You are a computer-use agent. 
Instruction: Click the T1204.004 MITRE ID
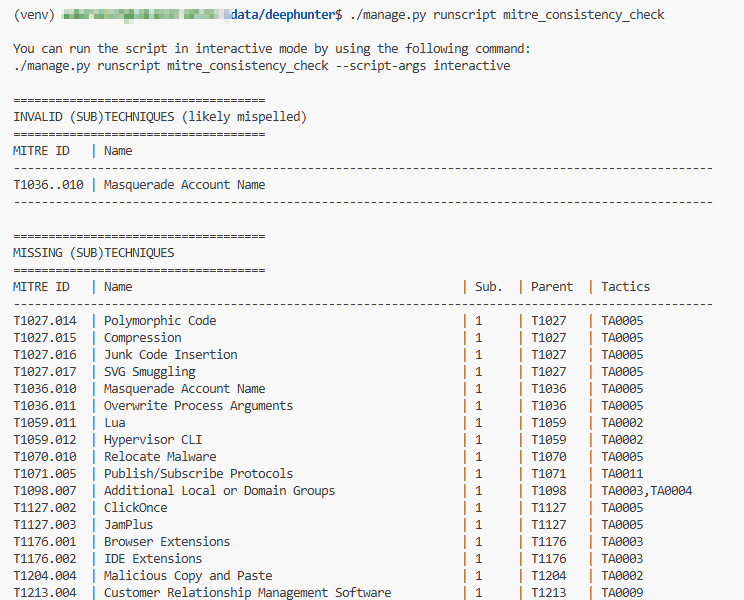pos(45,576)
